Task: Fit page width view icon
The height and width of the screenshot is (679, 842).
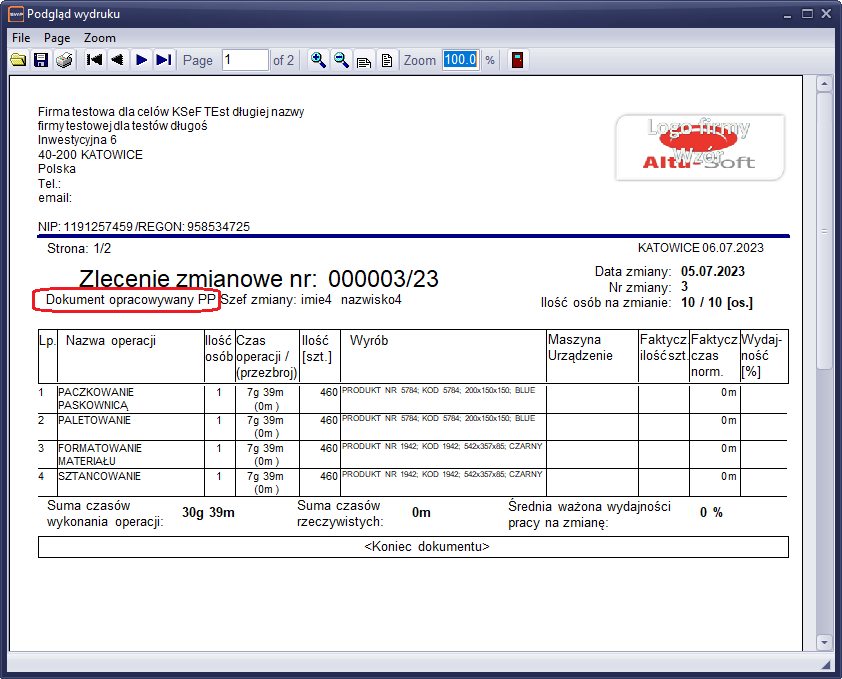Action: coord(364,60)
